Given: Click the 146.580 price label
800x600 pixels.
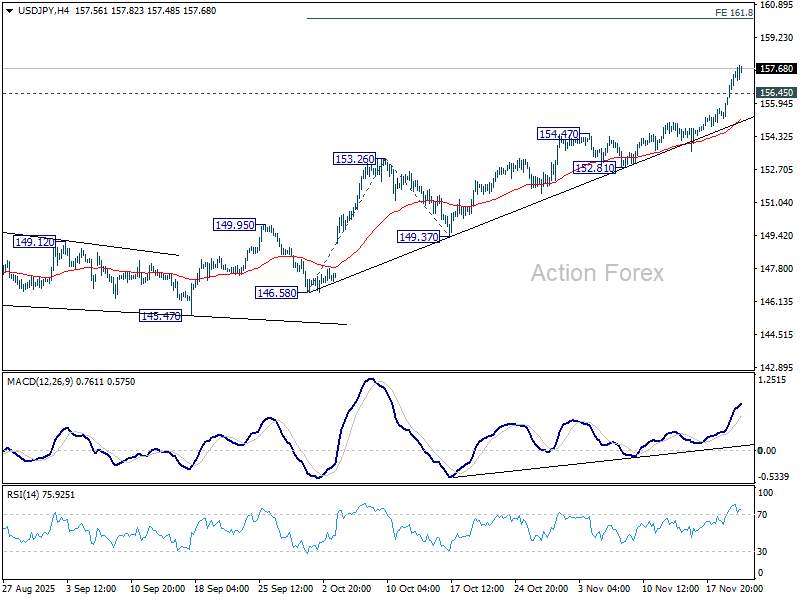Looking at the screenshot, I should tap(277, 292).
